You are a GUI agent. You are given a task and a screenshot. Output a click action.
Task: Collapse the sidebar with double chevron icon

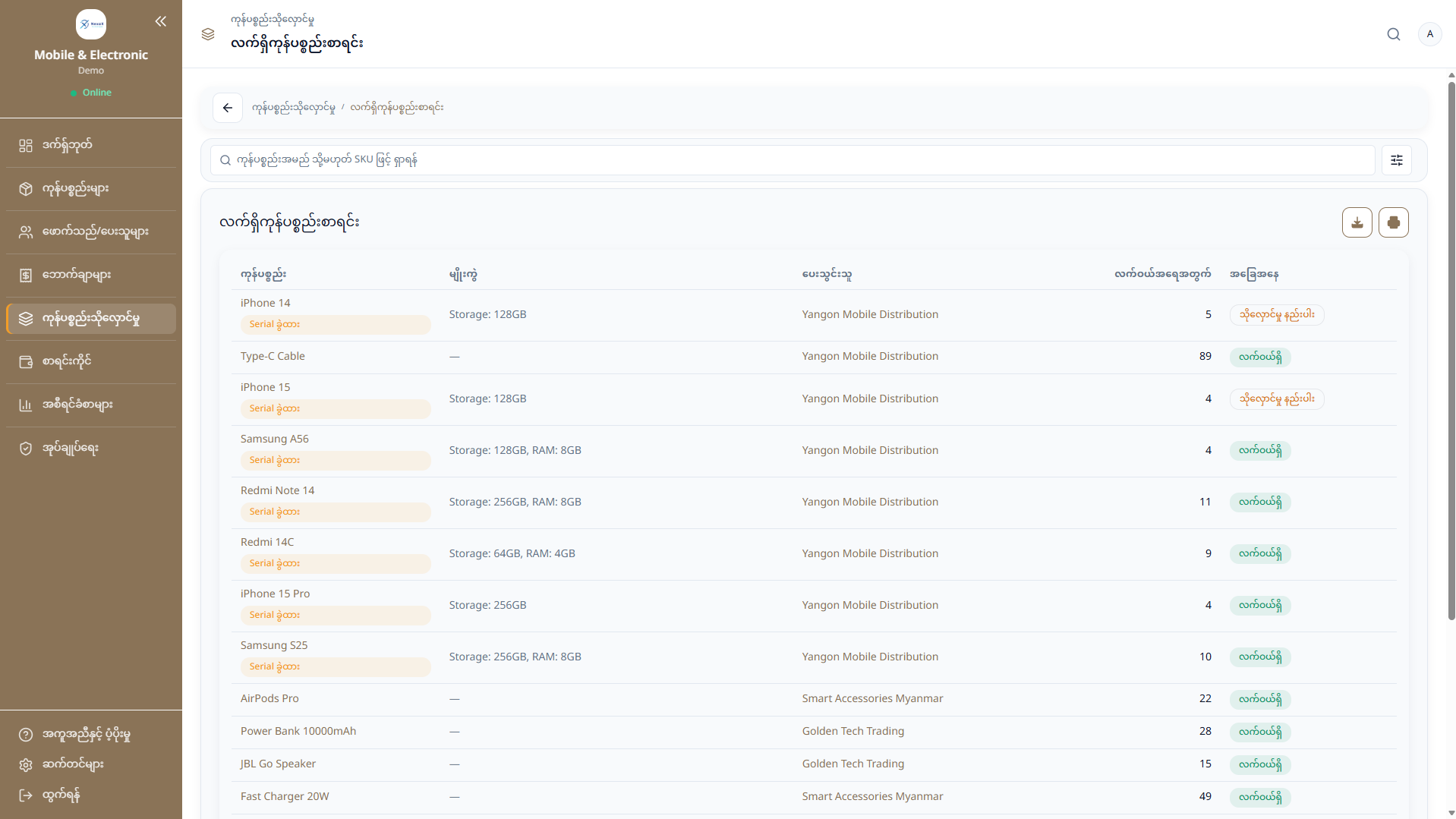coord(161,21)
